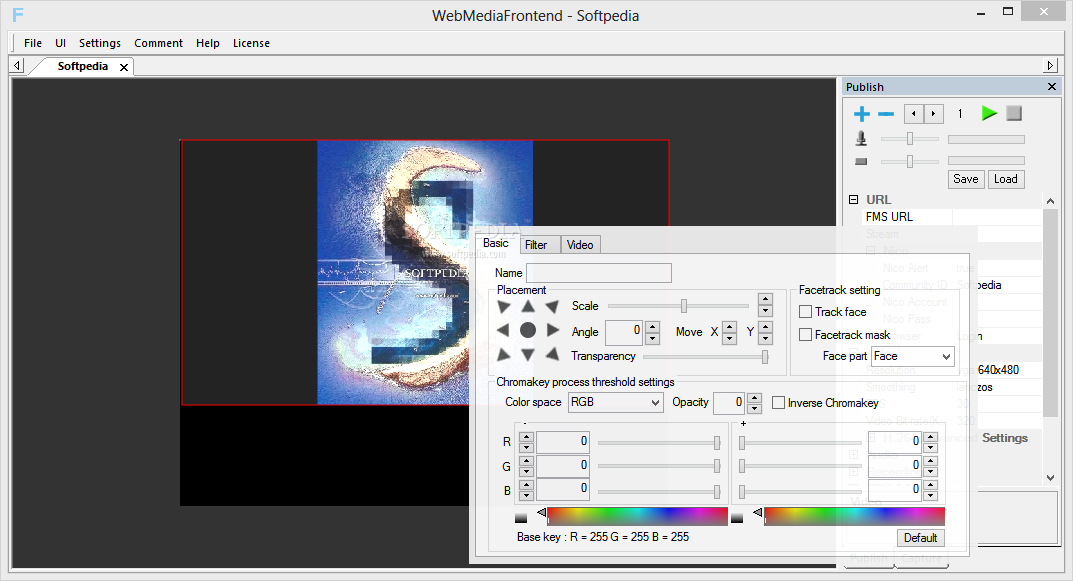Click the top-left placement arrow
Screen dimensions: 1073x581
pos(504,306)
